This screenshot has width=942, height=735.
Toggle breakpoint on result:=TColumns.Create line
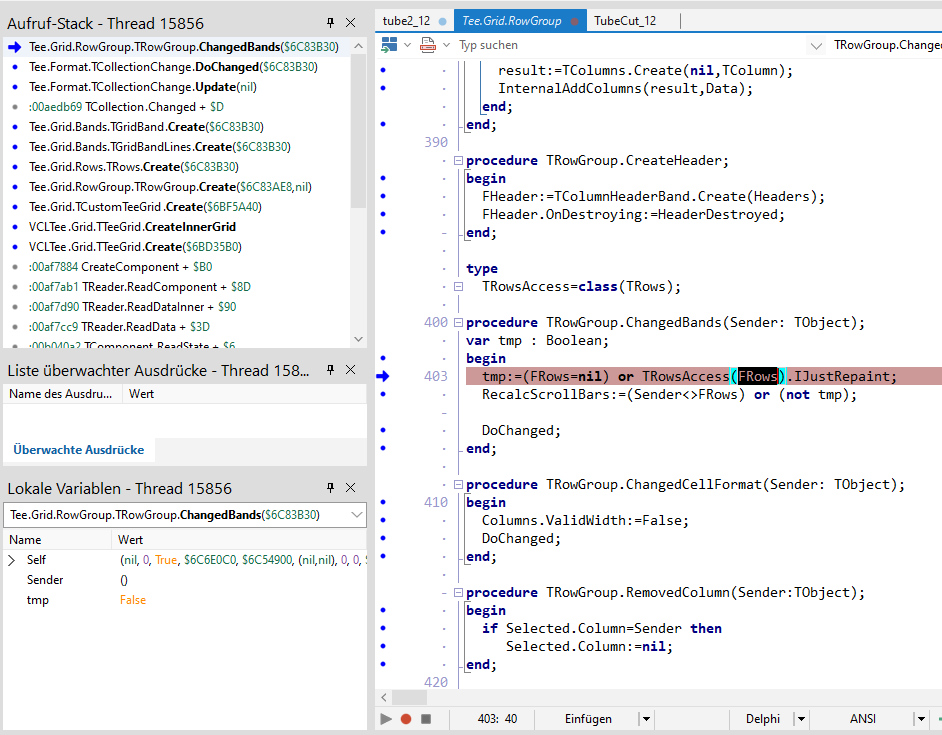(x=383, y=70)
